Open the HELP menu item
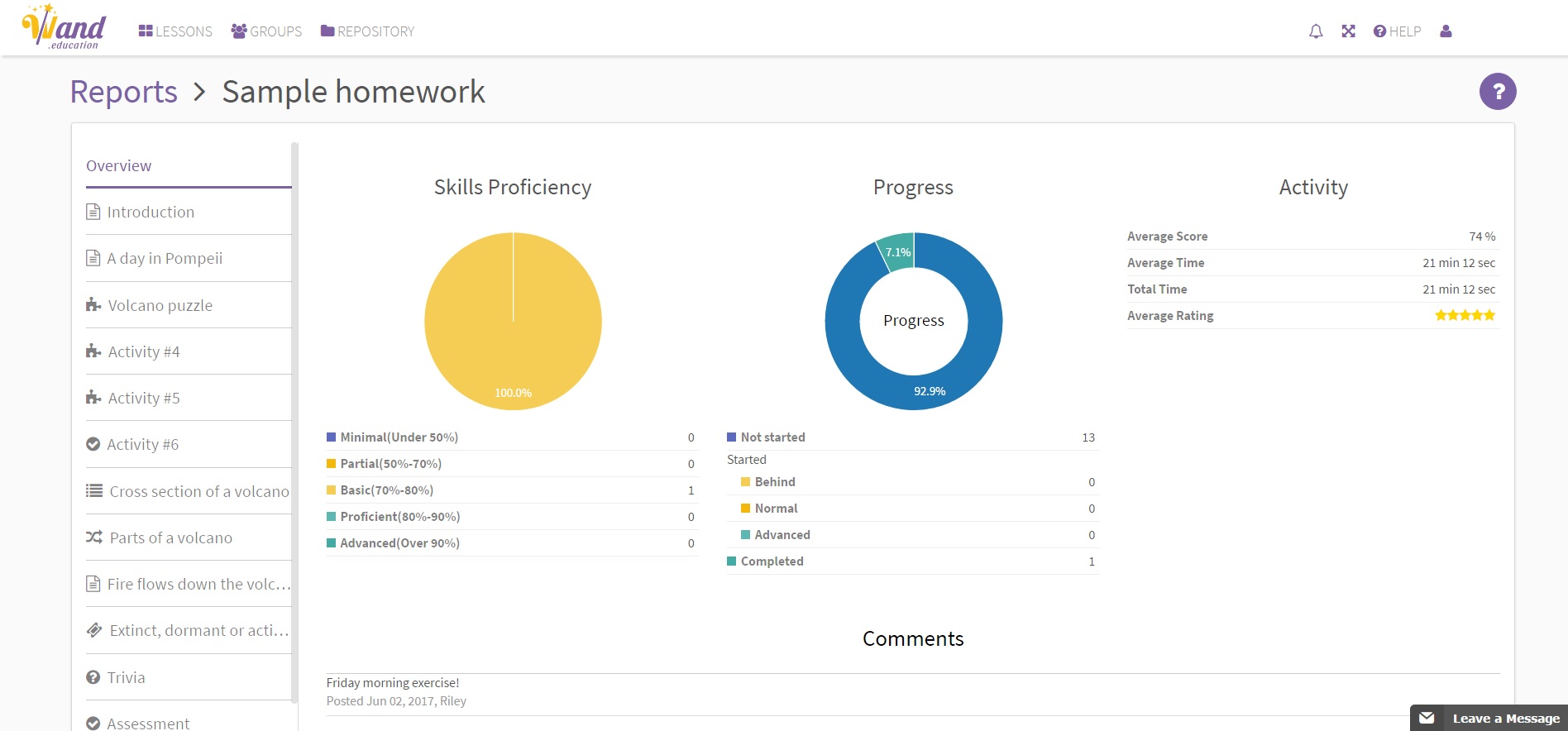 [x=1397, y=31]
